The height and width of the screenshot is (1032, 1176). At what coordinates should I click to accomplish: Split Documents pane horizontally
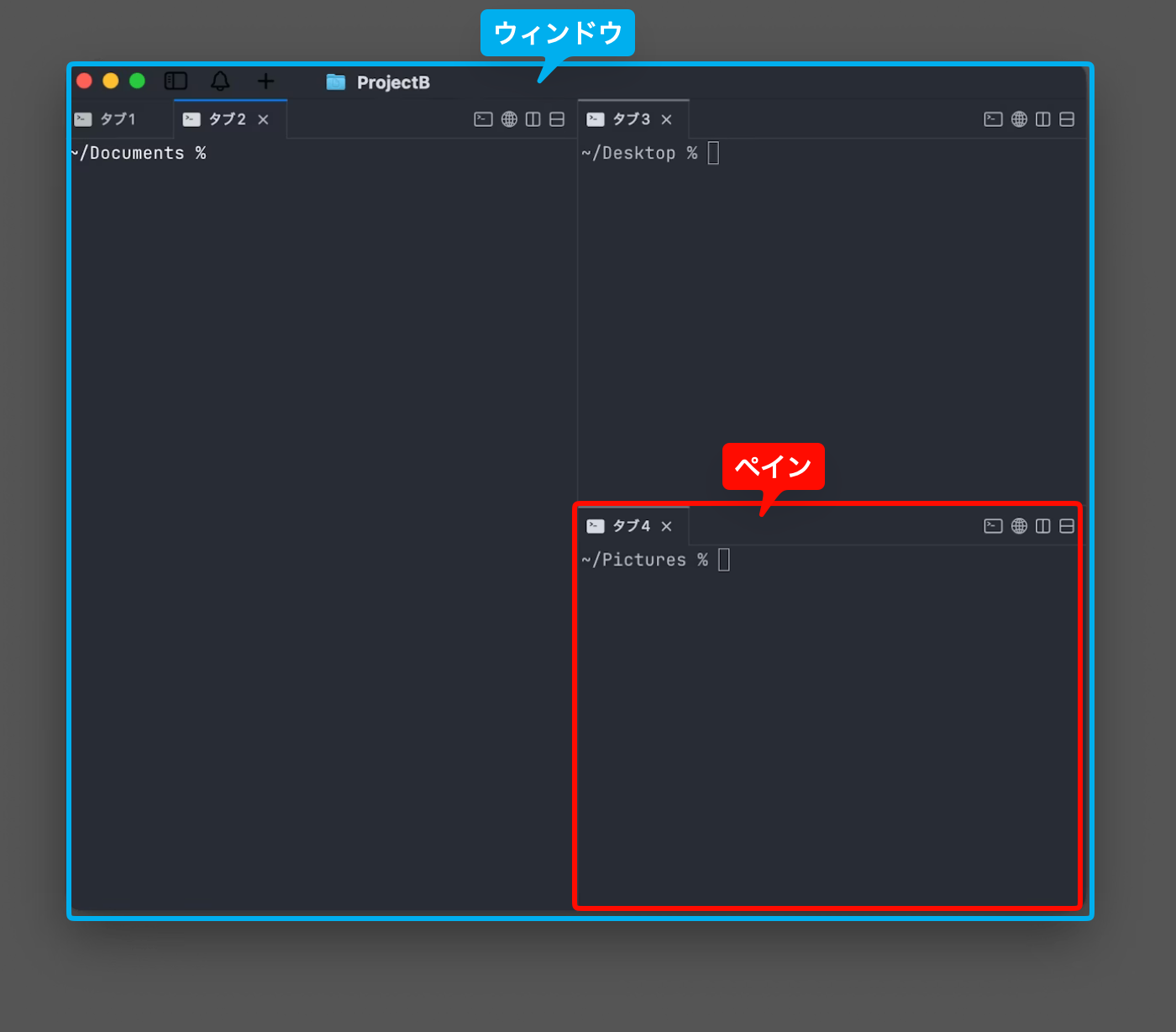[557, 119]
